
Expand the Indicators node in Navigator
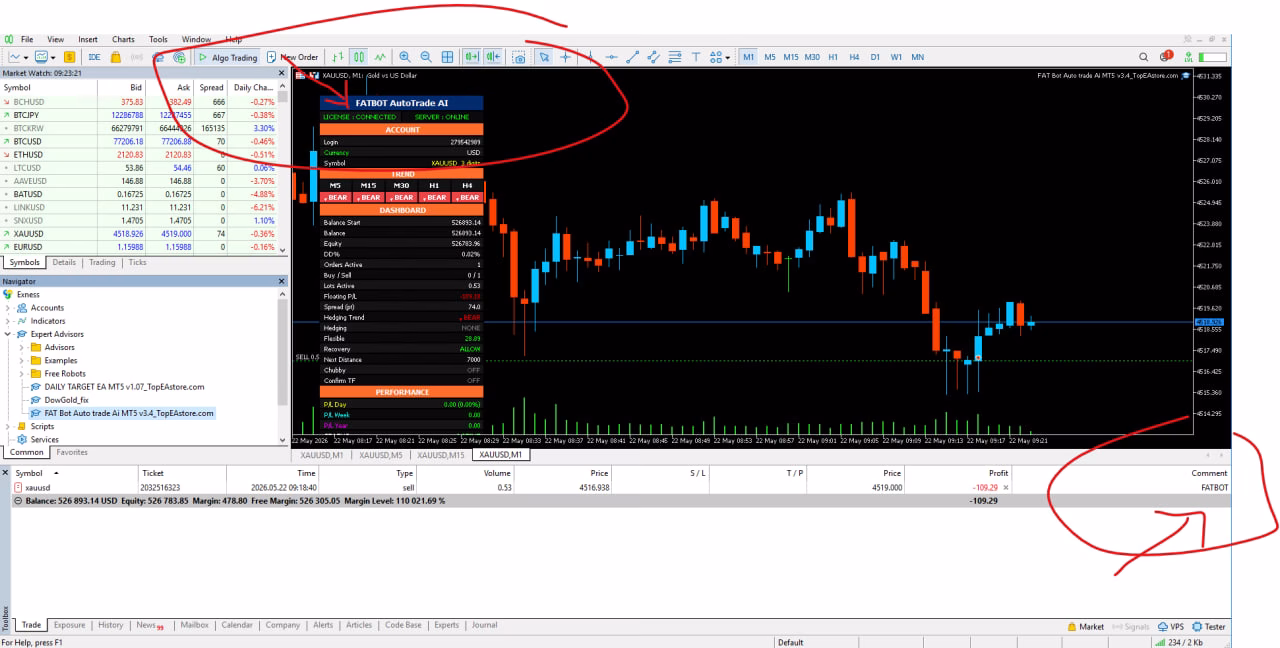click(x=9, y=321)
